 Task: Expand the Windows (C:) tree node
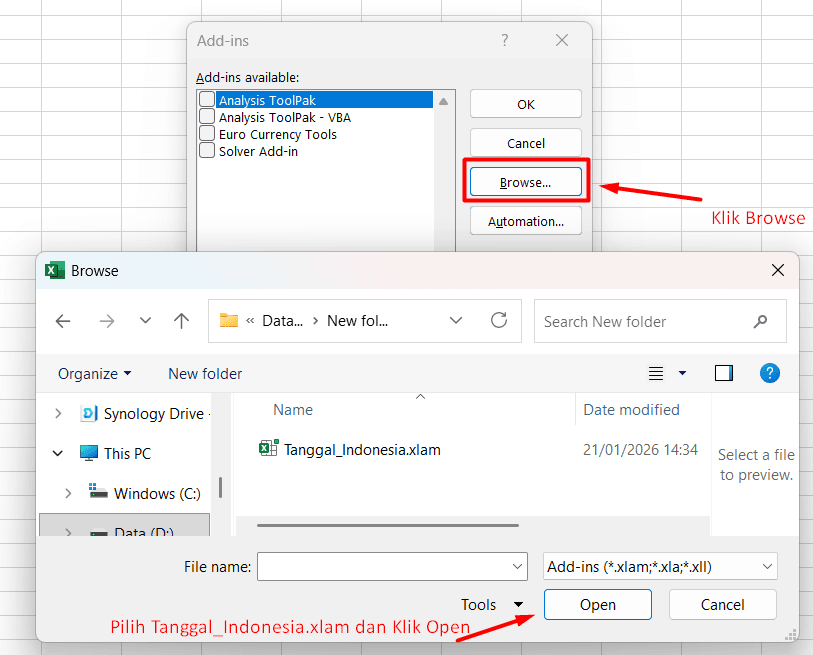click(x=68, y=493)
